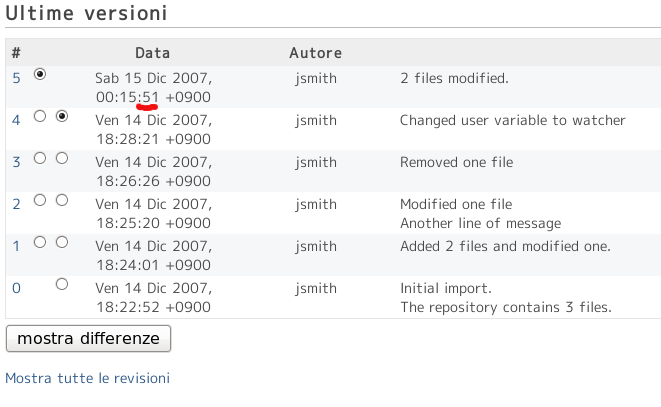Open revision 4 link
The height and width of the screenshot is (407, 661).
pos(16,120)
